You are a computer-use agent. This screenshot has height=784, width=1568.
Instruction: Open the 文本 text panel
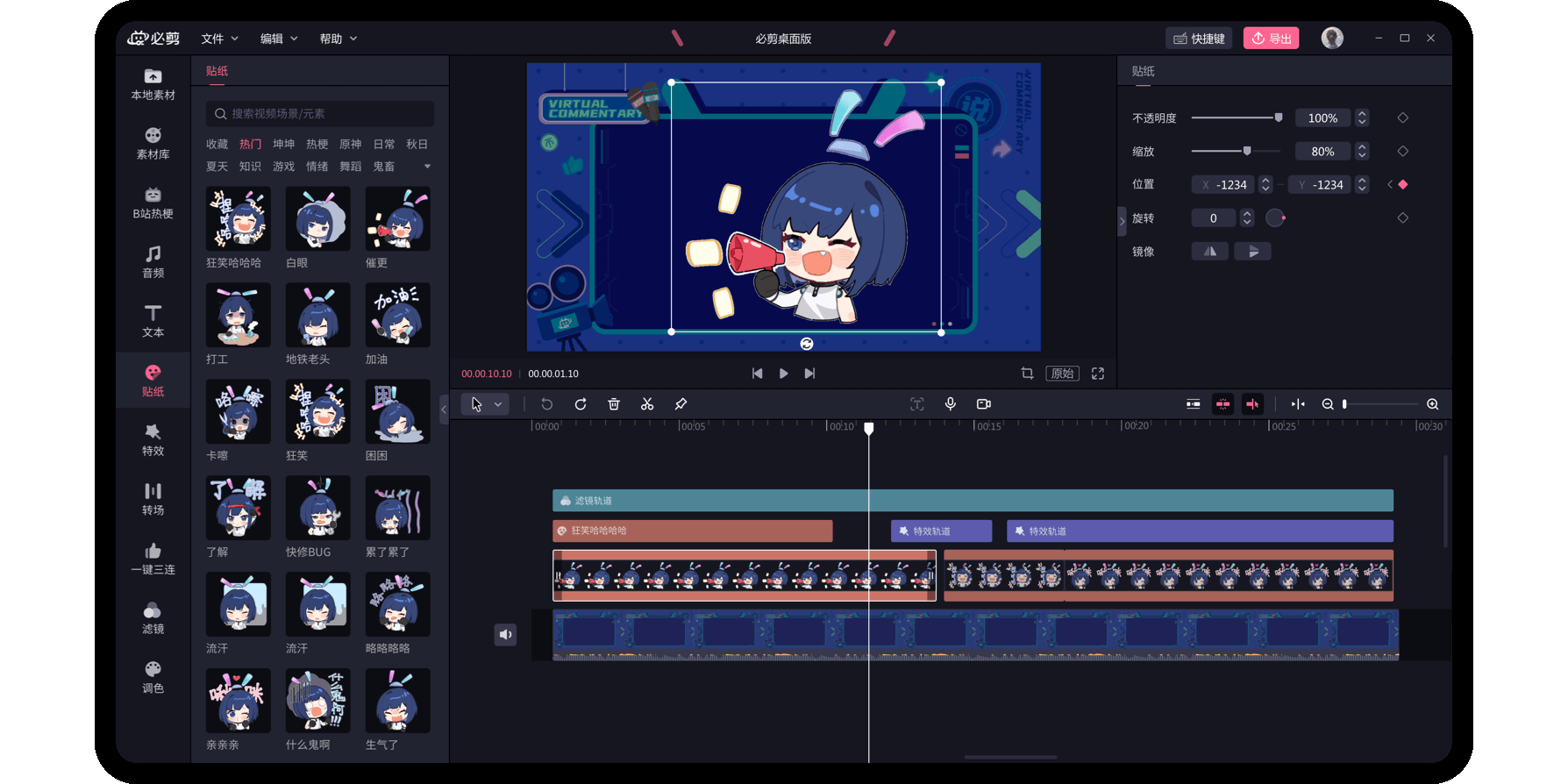[153, 322]
